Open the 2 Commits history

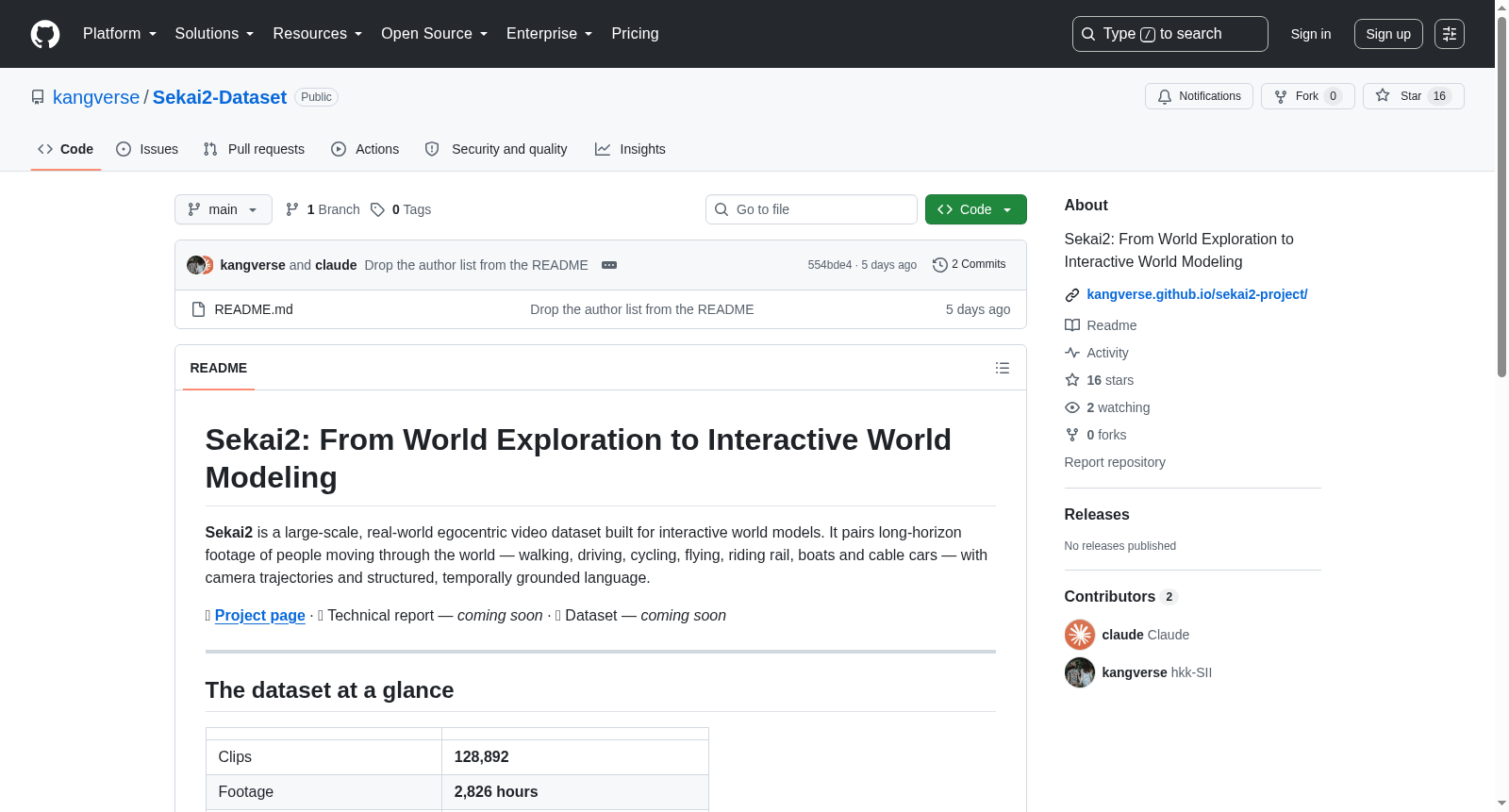tap(969, 265)
